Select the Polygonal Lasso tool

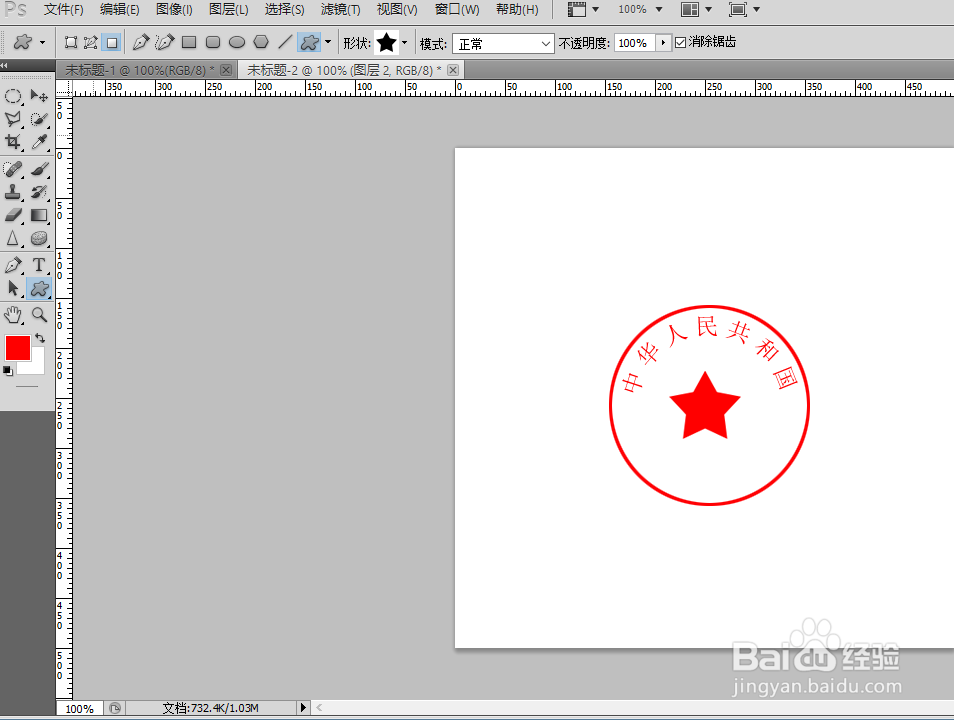pyautogui.click(x=13, y=119)
